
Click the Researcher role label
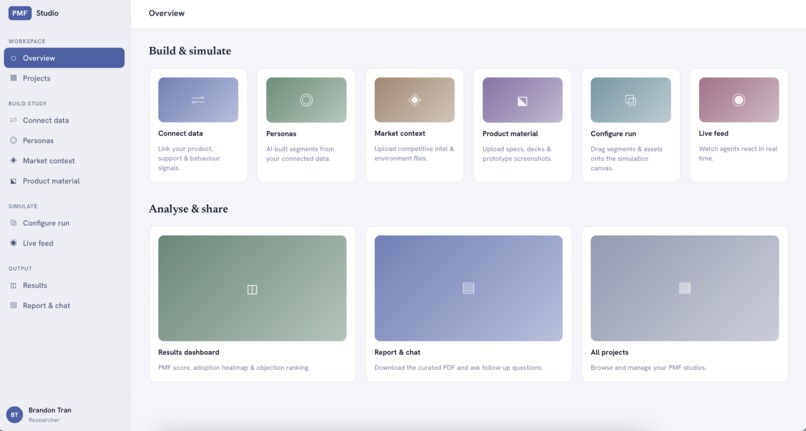click(x=44, y=420)
